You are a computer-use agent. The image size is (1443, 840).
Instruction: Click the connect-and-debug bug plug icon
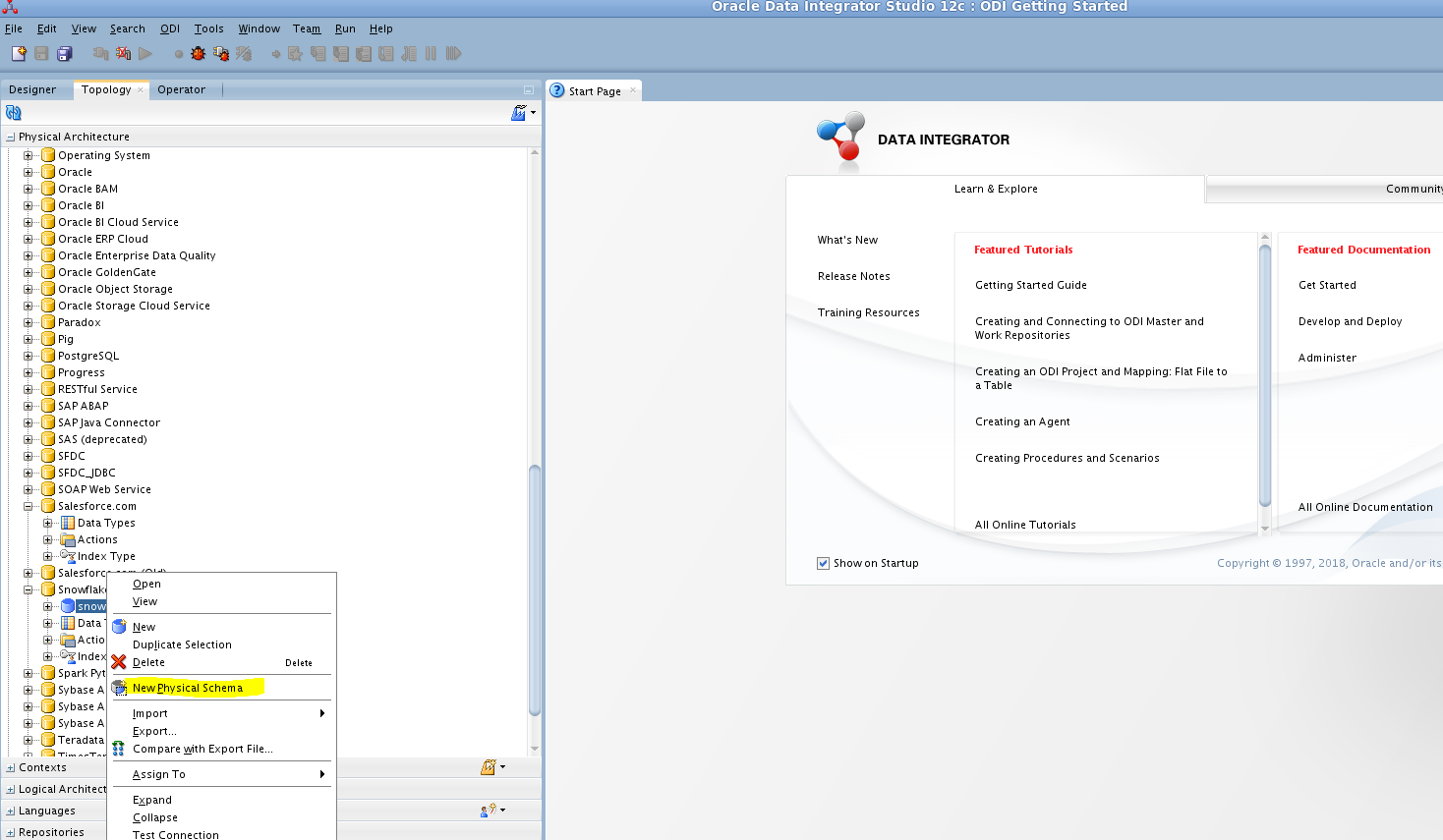(x=221, y=54)
